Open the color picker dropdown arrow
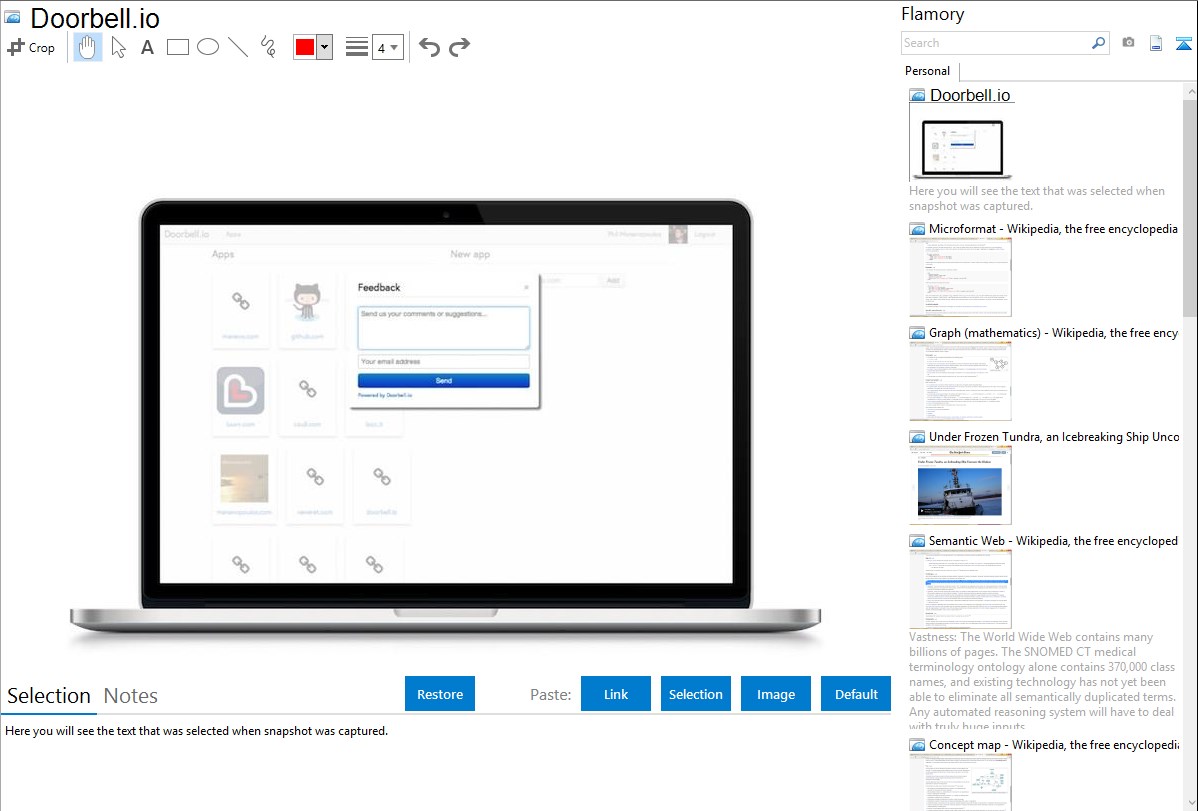Viewport: 1198px width, 811px height. (325, 47)
